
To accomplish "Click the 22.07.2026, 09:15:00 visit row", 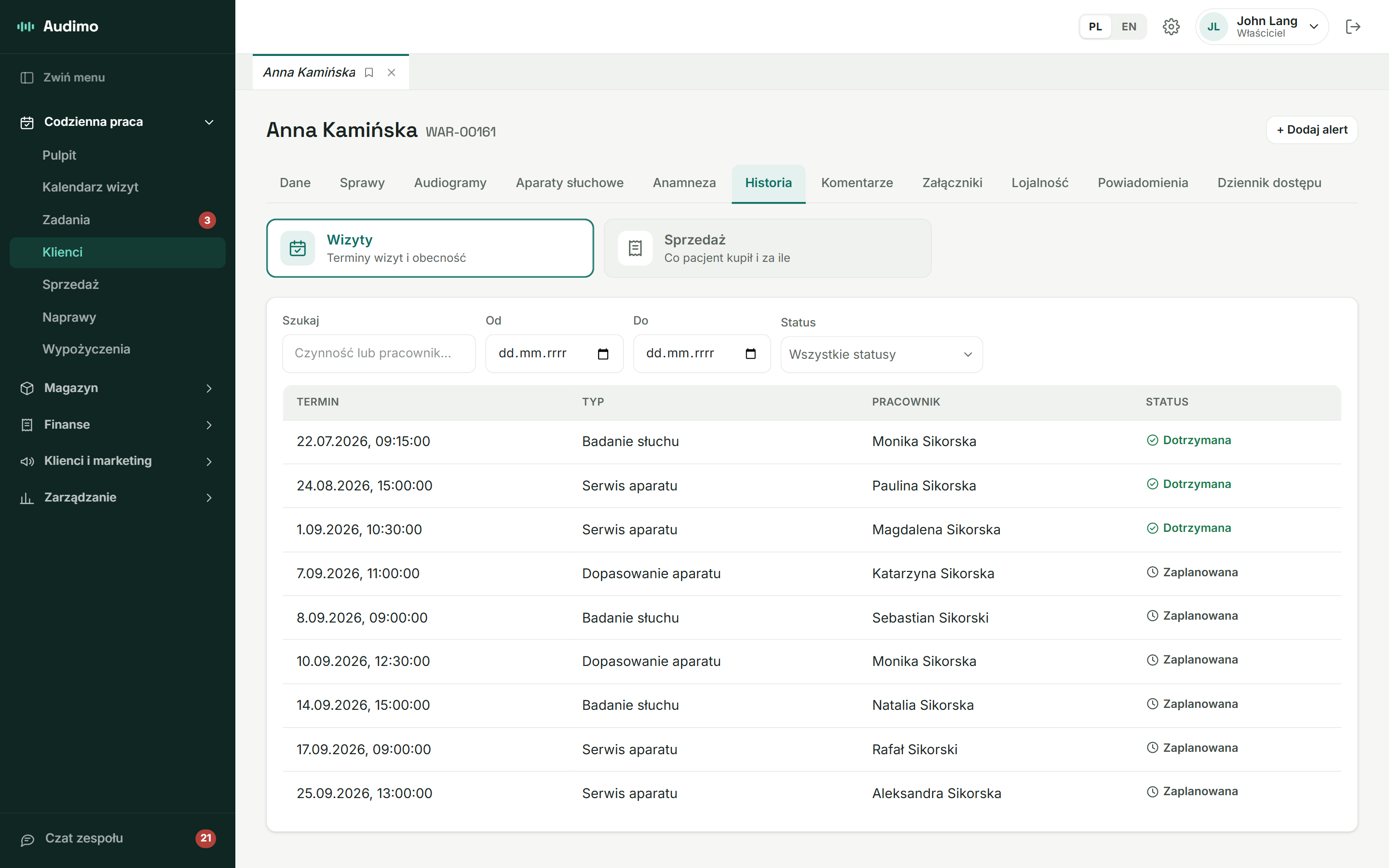I will (812, 441).
